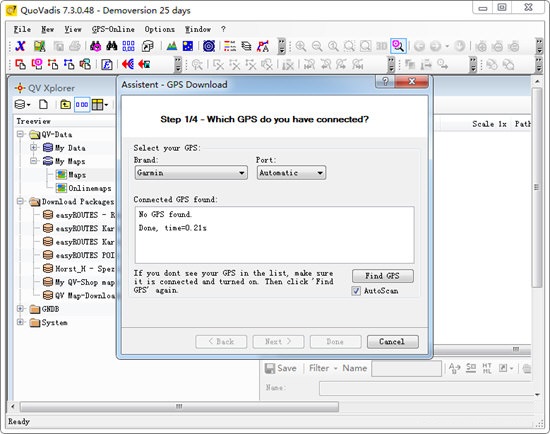Click the Find GPS button
The width and height of the screenshot is (550, 434).
pos(383,276)
